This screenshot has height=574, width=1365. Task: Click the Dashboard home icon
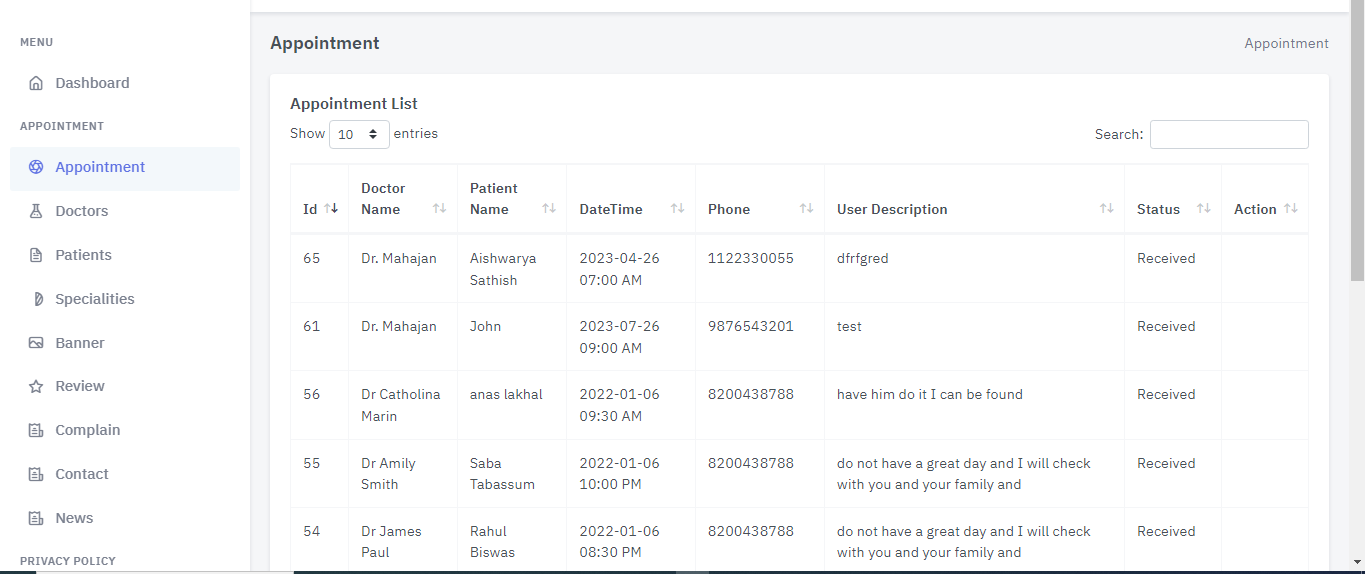click(x=36, y=83)
